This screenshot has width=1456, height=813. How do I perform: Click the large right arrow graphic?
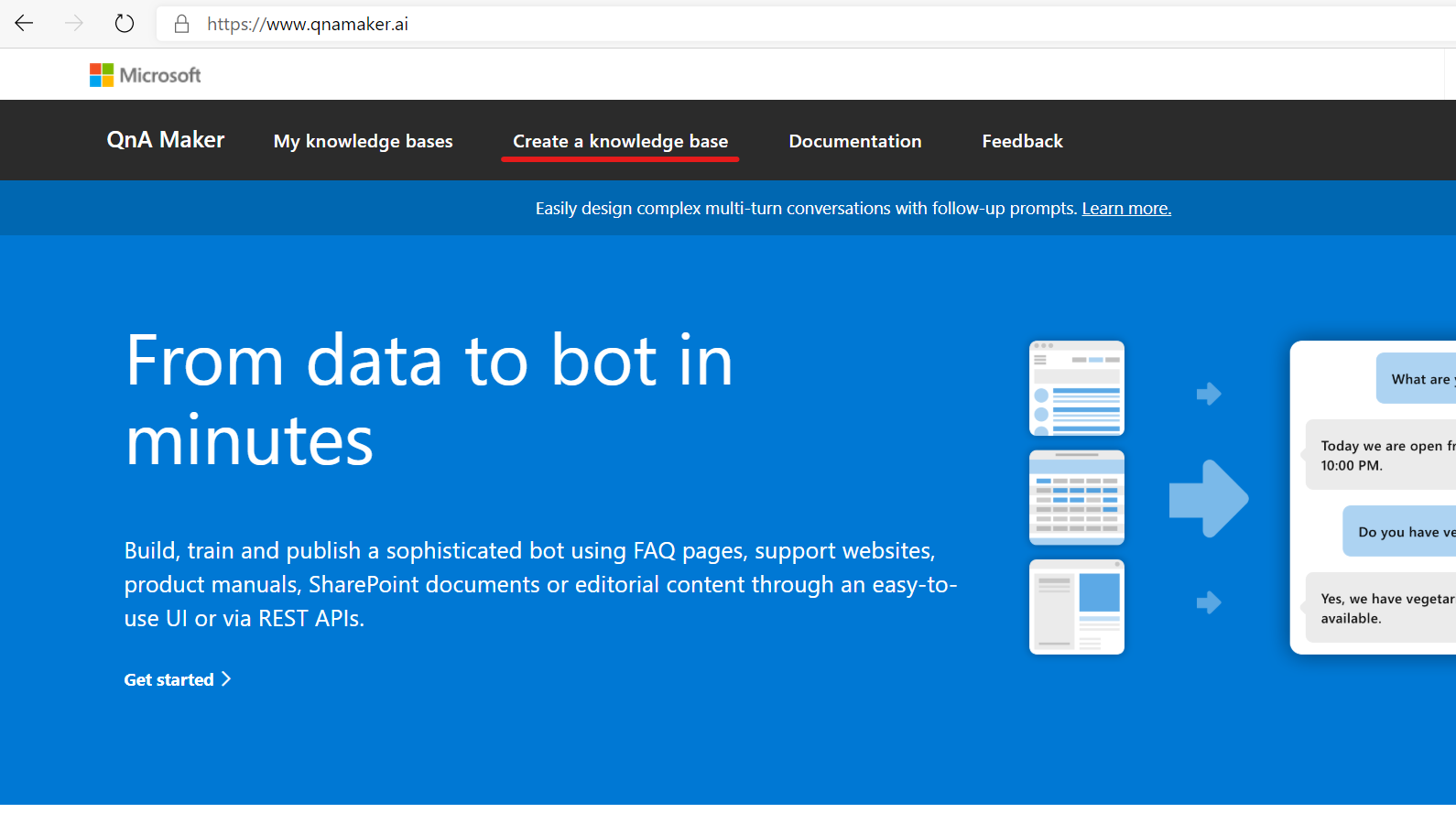tap(1209, 498)
